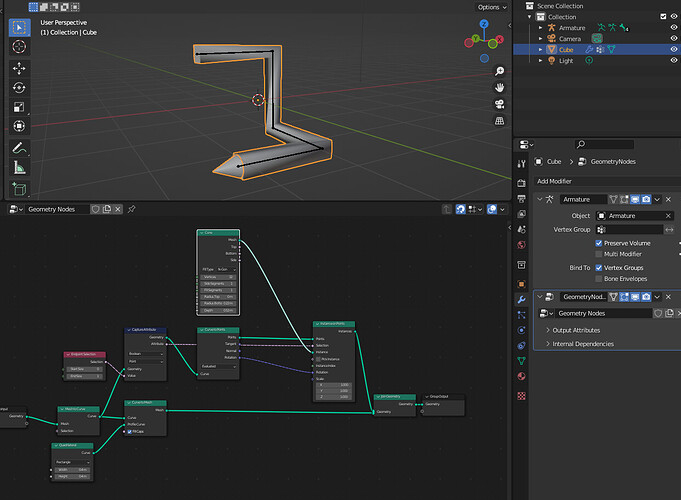This screenshot has width=681, height=500.
Task: Open the Texture properties checker tab
Action: click(522, 396)
